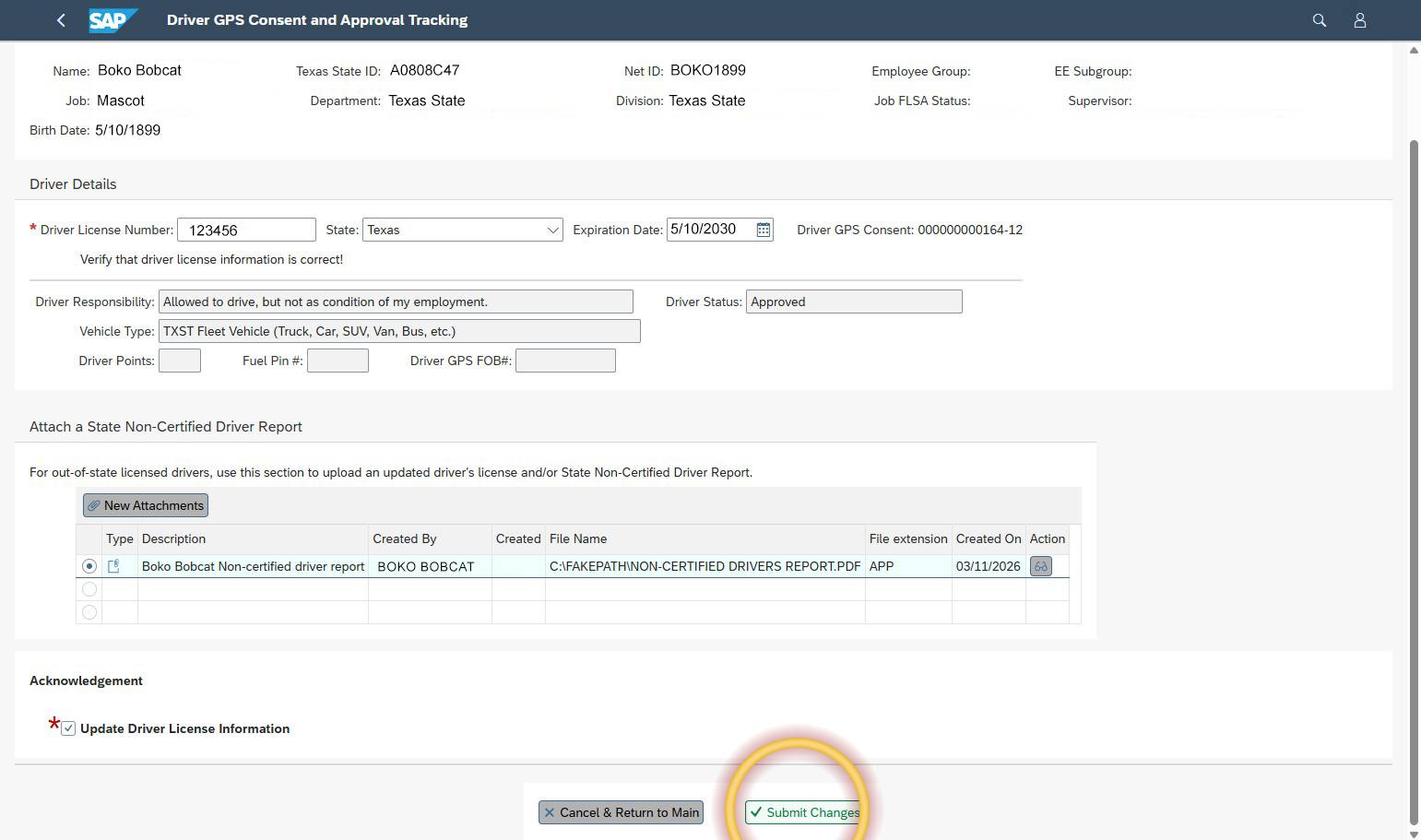The image size is (1421, 840).
Task: View attachment using the glasses Action icon
Action: (1040, 566)
